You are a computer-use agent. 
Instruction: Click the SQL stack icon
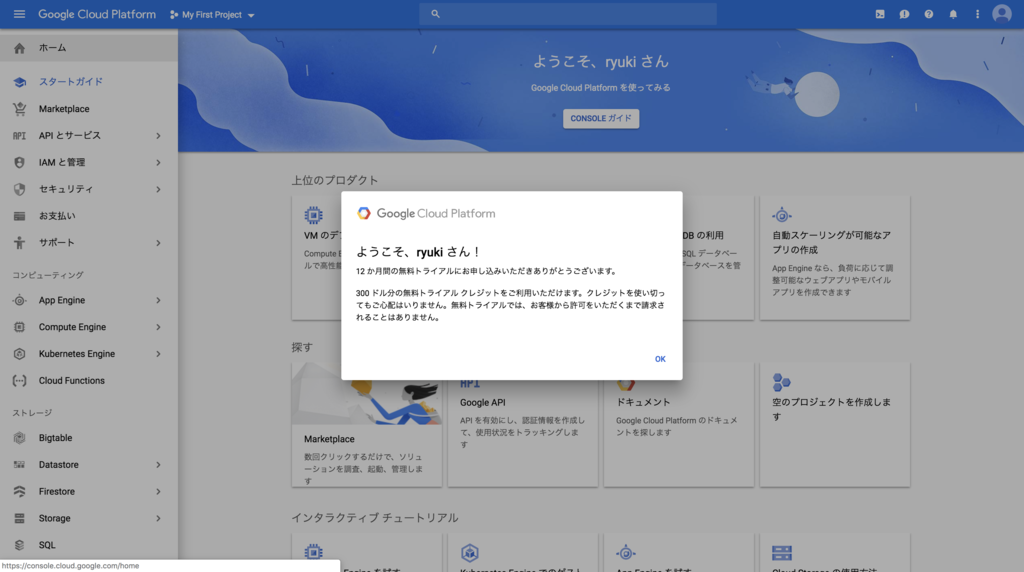tap(20, 545)
